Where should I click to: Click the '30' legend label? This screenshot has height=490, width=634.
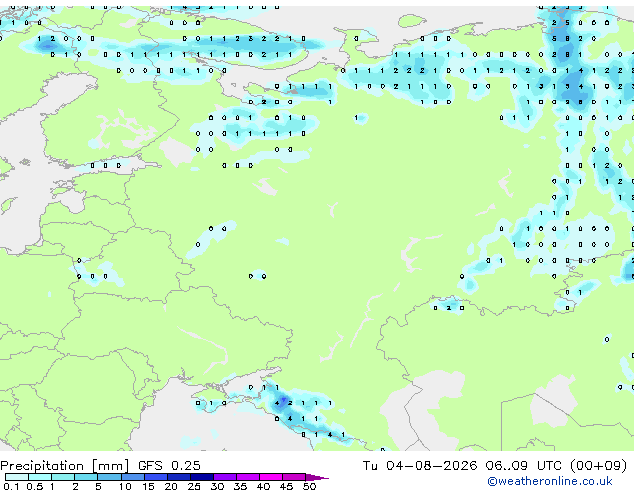217,486
